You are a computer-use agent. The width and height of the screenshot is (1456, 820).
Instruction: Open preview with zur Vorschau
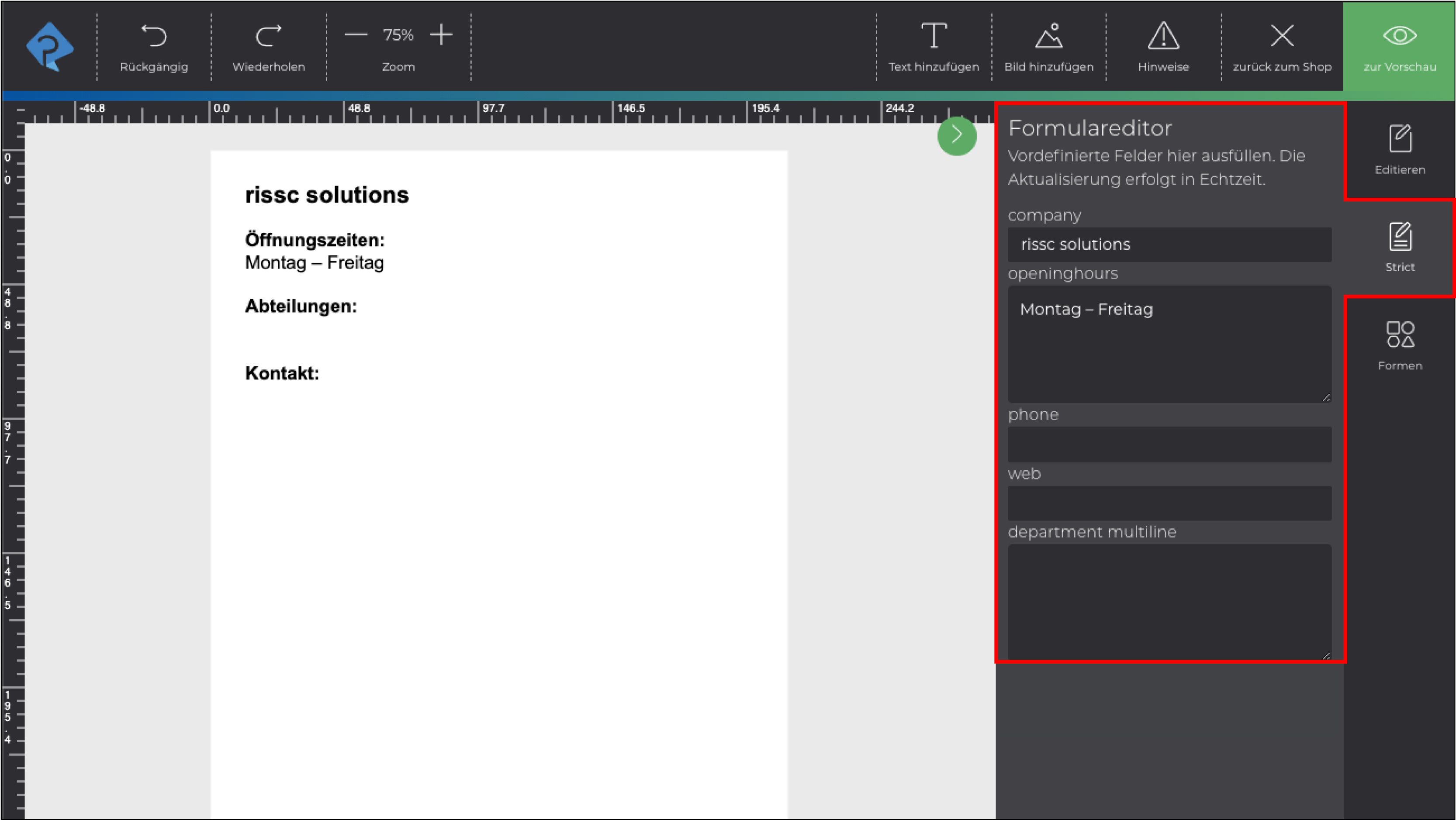point(1400,46)
